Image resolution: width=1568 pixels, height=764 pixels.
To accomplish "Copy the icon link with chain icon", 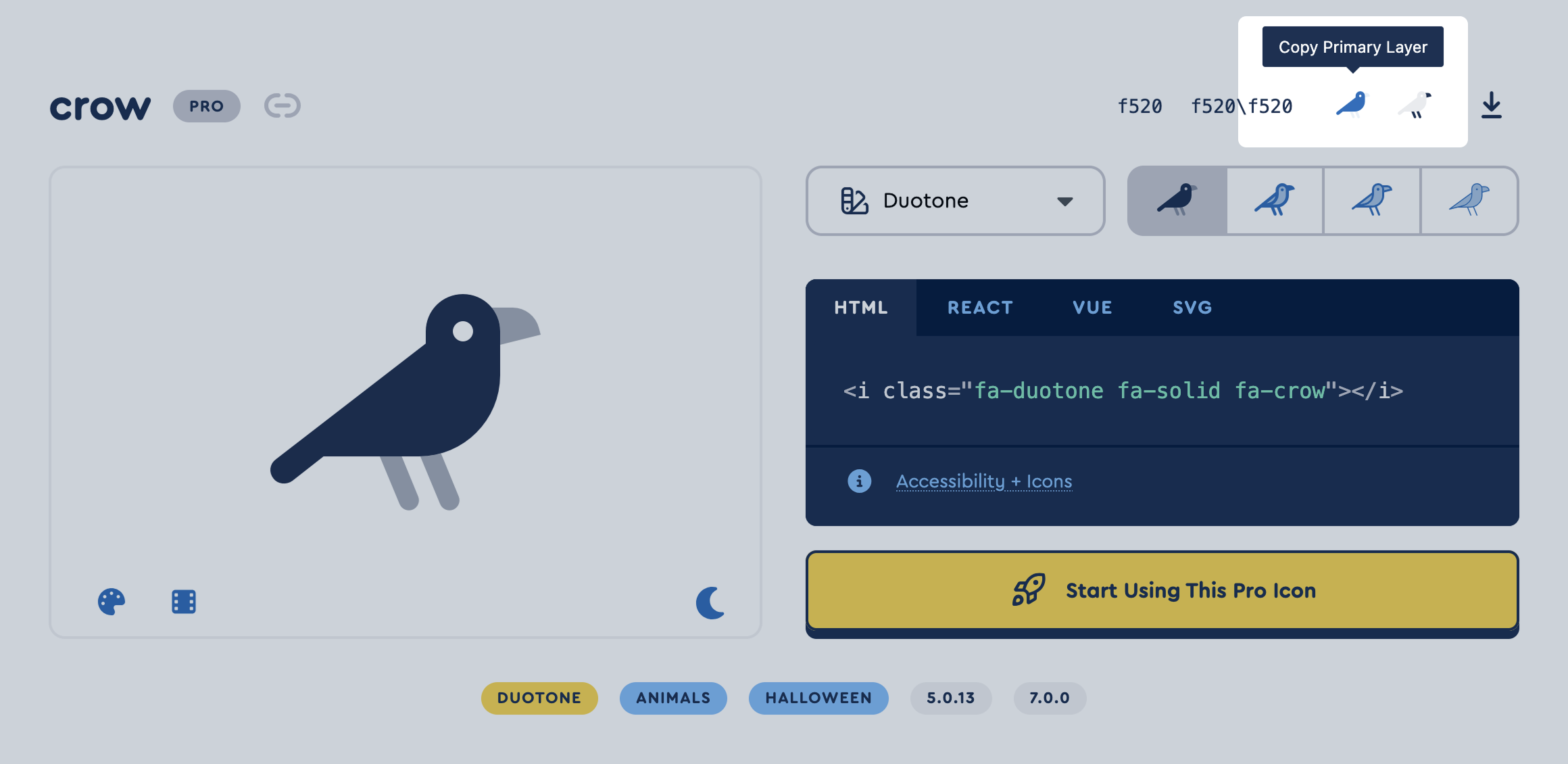I will point(282,106).
